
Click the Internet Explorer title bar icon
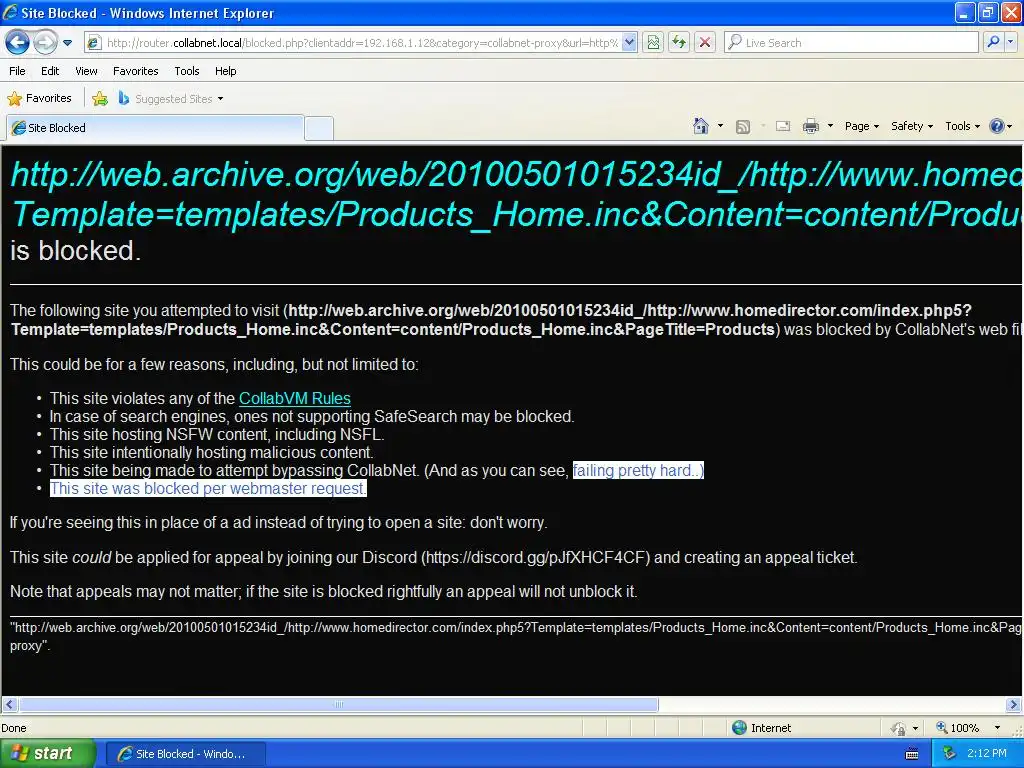tap(10, 12)
